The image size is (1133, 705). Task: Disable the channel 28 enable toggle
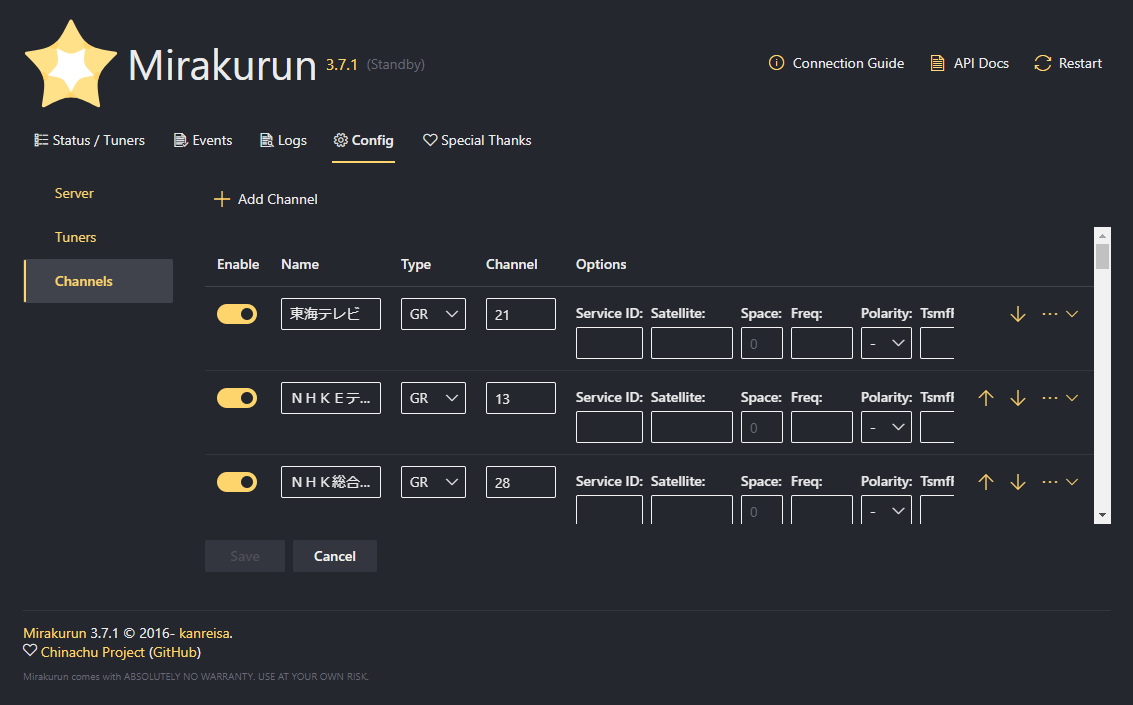pyautogui.click(x=237, y=482)
